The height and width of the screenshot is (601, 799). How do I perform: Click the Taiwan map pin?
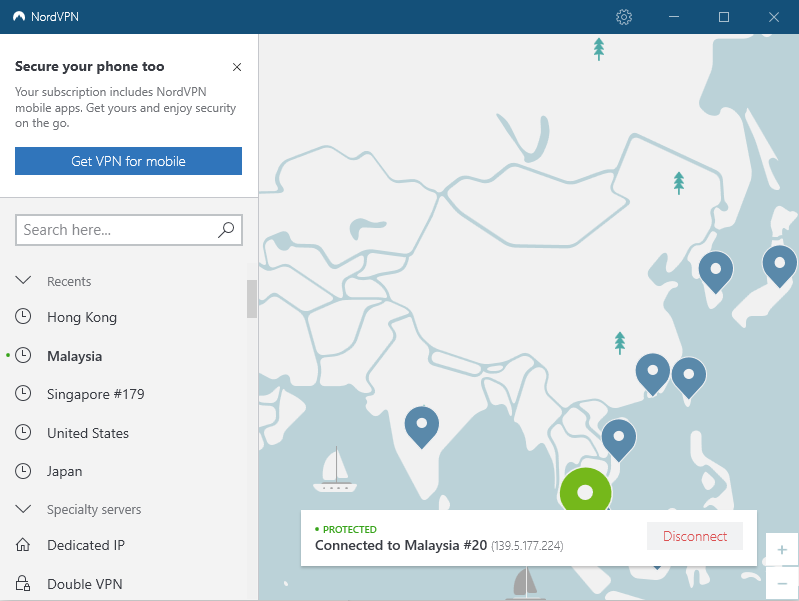click(688, 377)
